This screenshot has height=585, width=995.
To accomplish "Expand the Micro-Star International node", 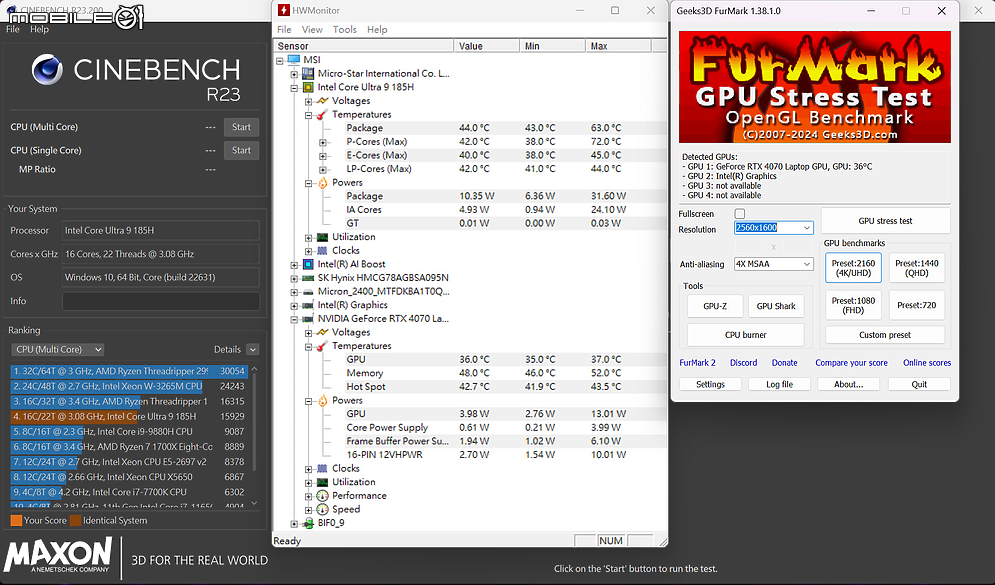I will pyautogui.click(x=294, y=74).
